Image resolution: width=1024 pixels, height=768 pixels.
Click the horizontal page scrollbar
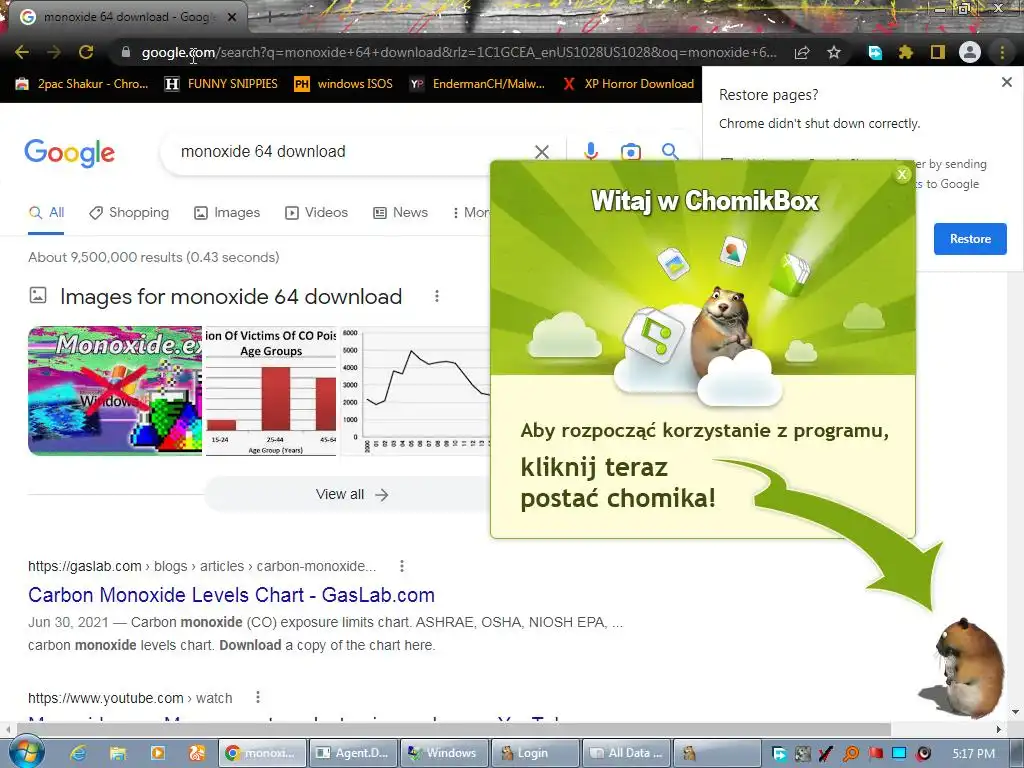pos(454,728)
